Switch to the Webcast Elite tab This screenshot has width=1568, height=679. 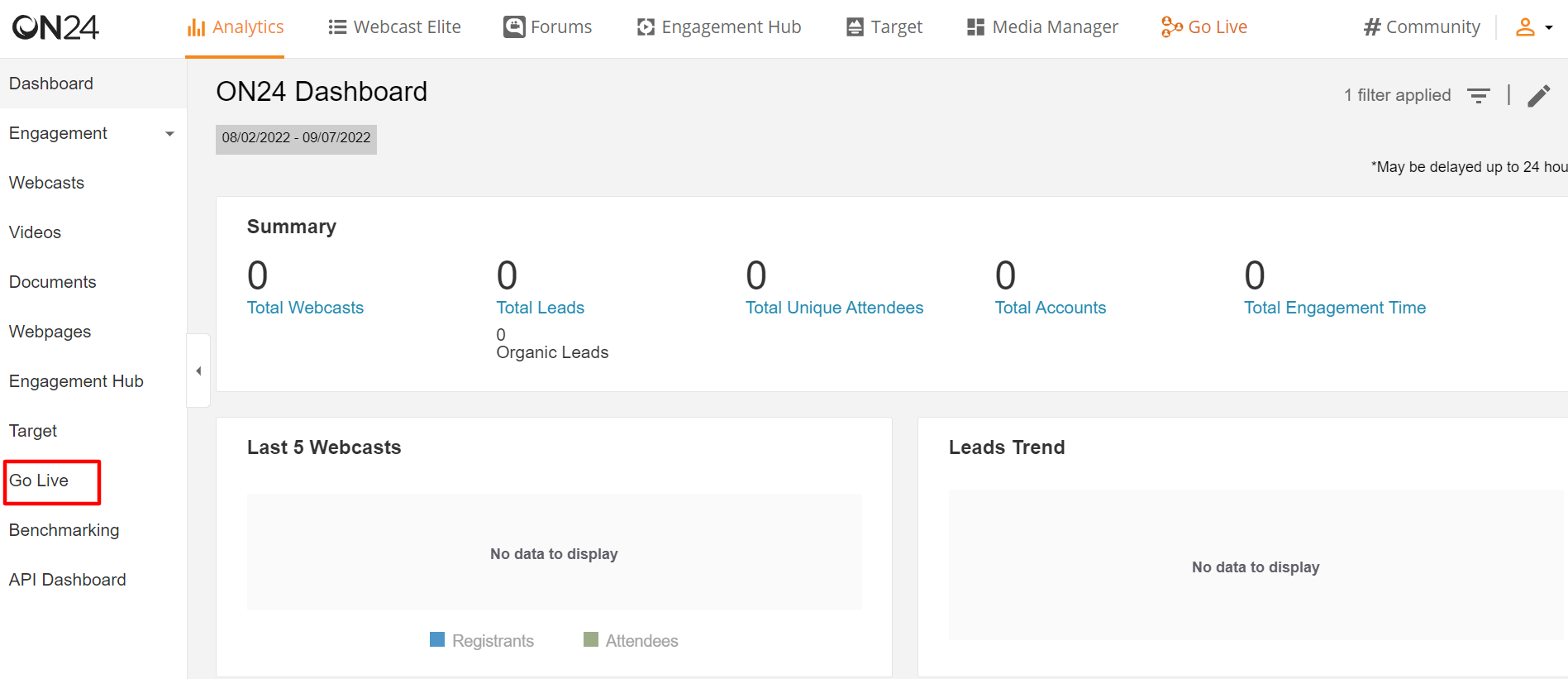(x=394, y=27)
